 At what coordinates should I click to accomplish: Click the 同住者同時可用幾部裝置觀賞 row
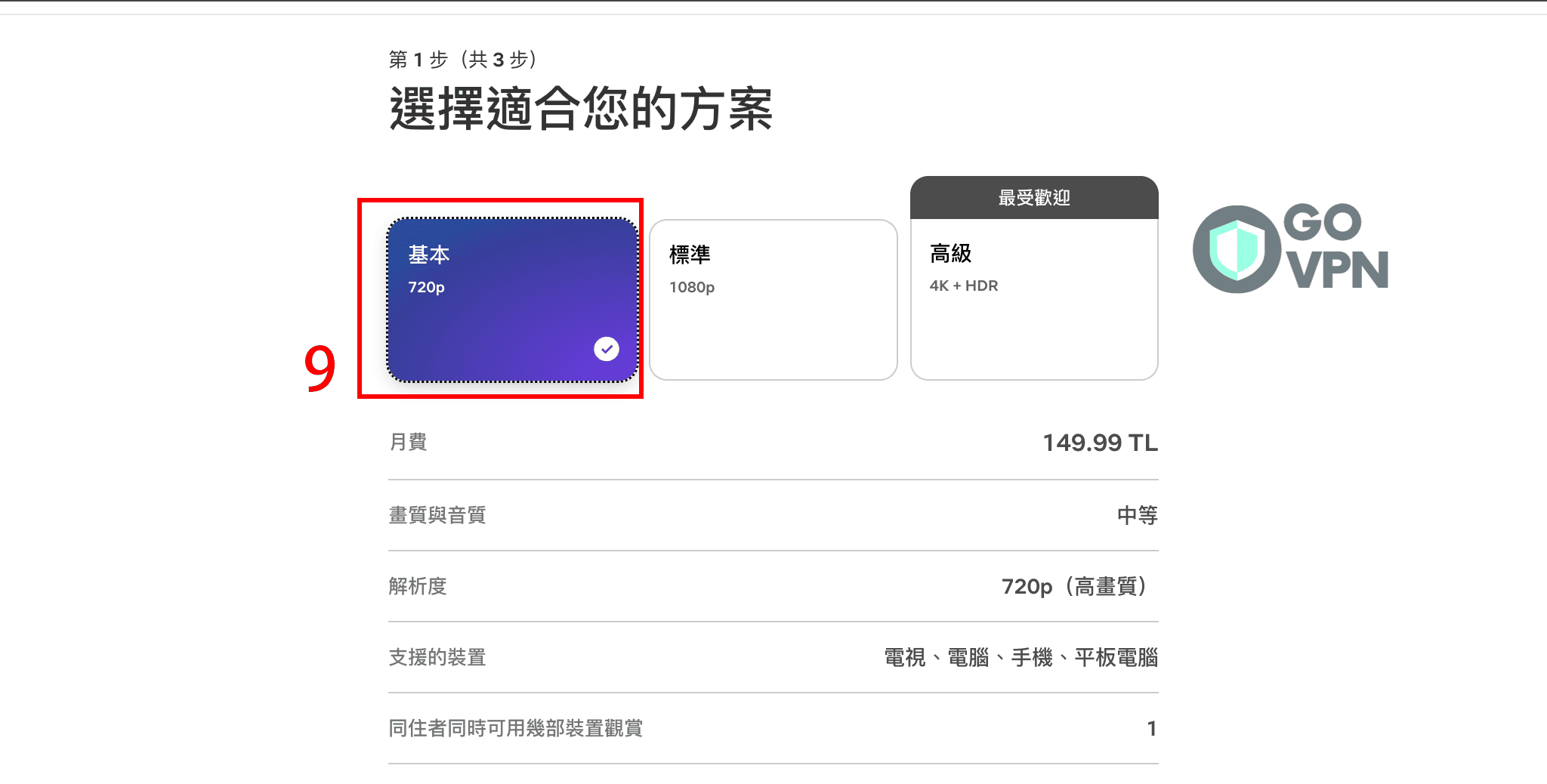516,729
